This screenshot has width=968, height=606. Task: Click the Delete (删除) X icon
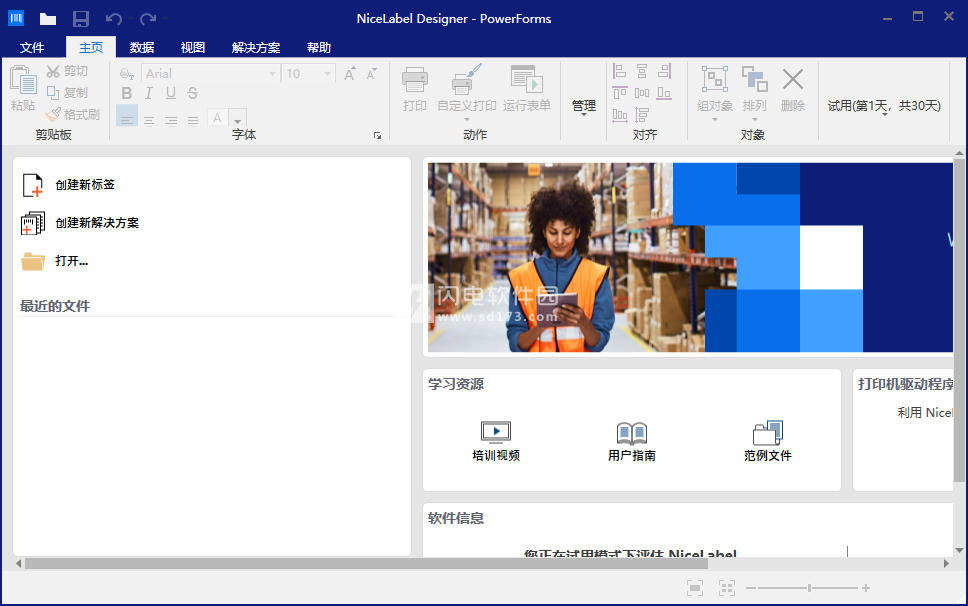click(x=793, y=80)
